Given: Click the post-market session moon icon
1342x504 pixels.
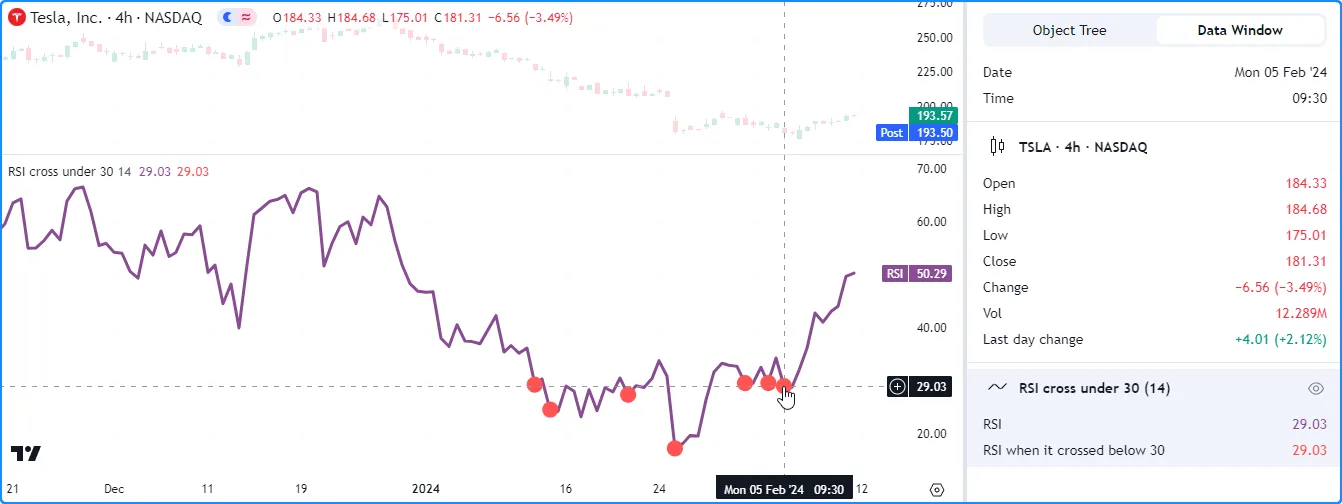Looking at the screenshot, I should 227,17.
